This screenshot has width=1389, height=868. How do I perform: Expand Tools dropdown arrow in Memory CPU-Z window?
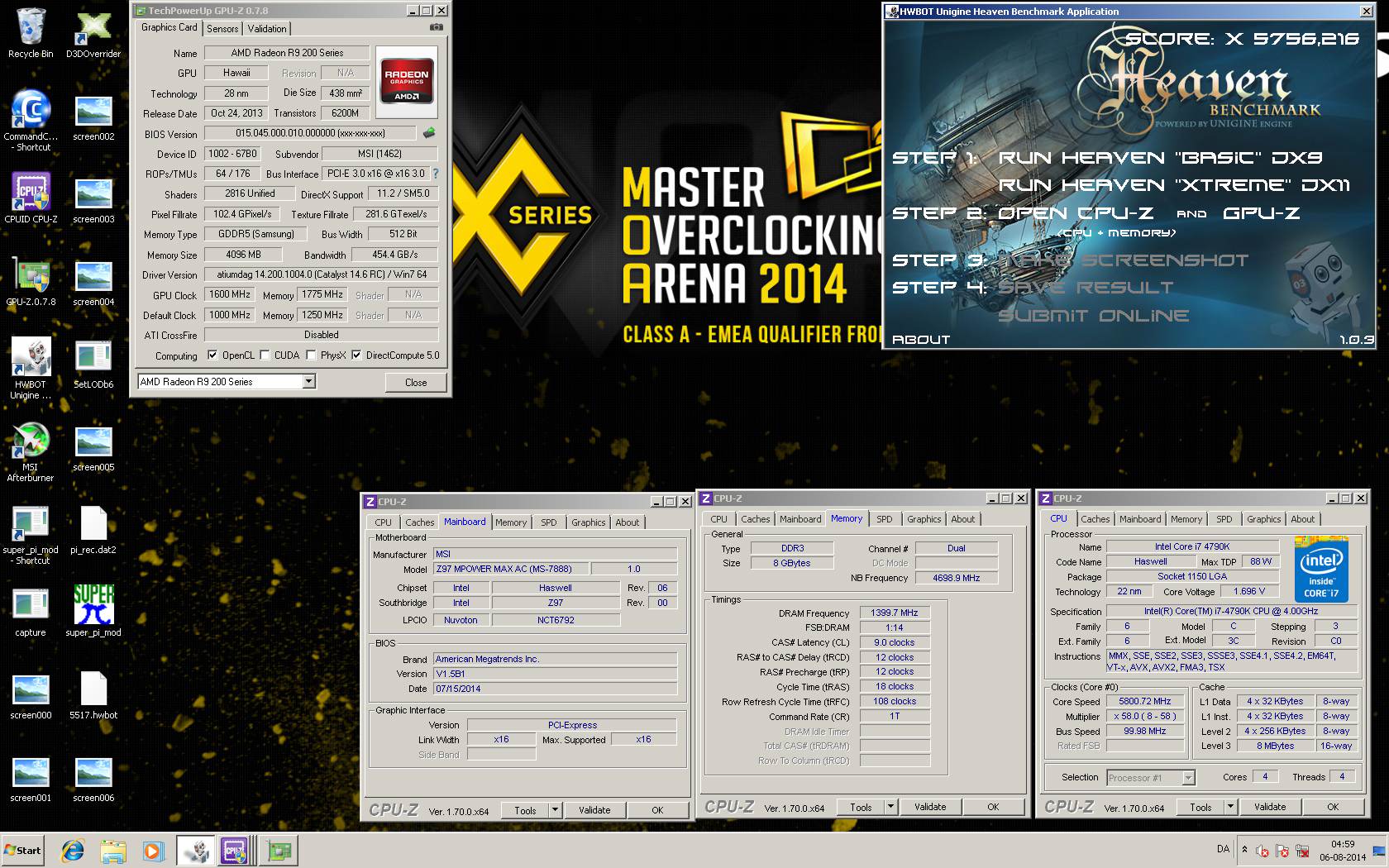click(x=890, y=807)
